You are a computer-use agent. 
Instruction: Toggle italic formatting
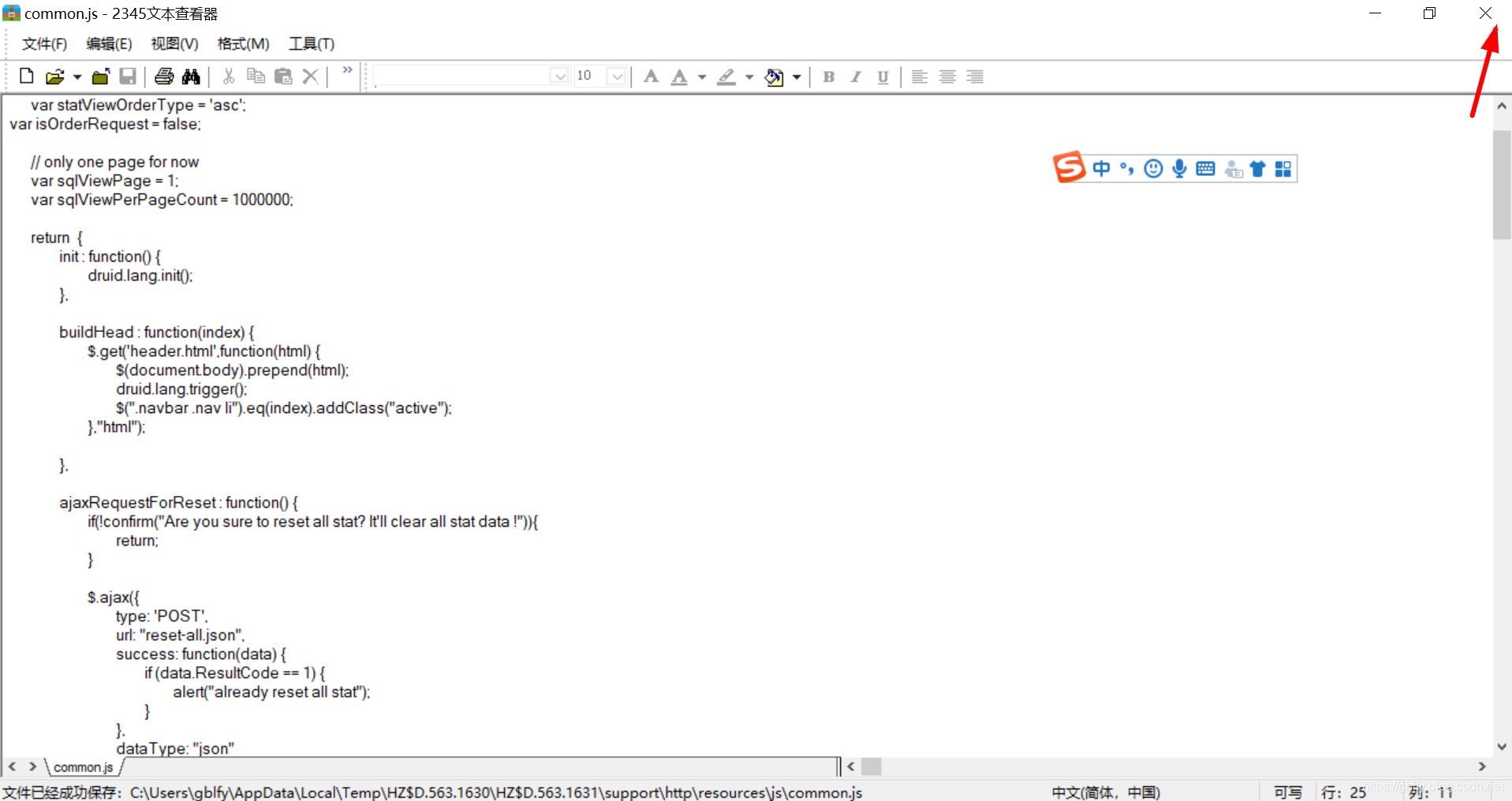pos(856,76)
